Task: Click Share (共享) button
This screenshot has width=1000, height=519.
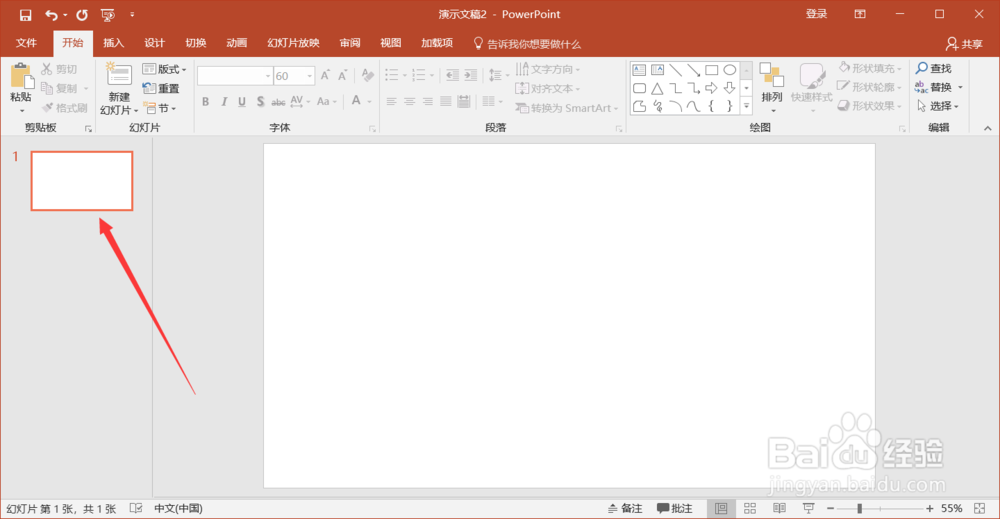Action: (964, 43)
